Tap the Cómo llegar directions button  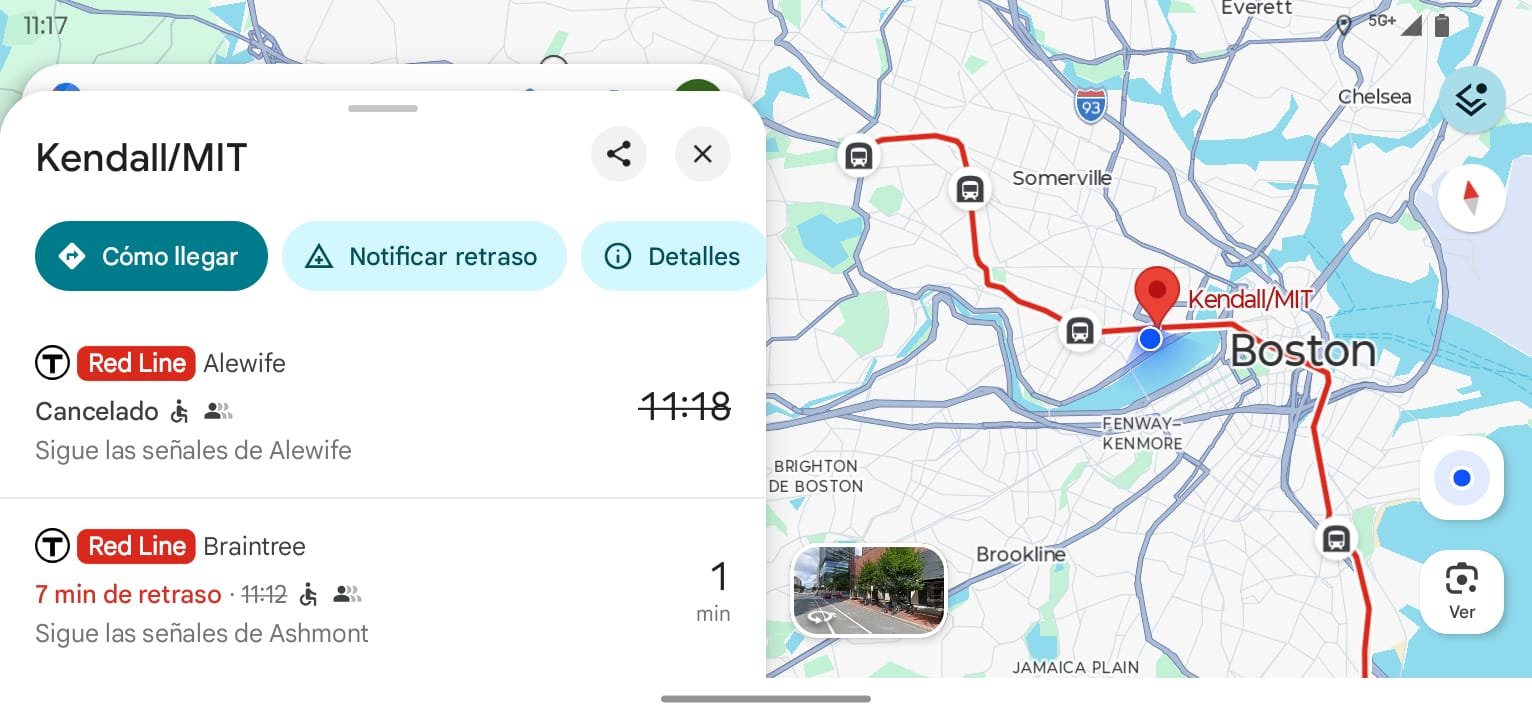(x=151, y=256)
